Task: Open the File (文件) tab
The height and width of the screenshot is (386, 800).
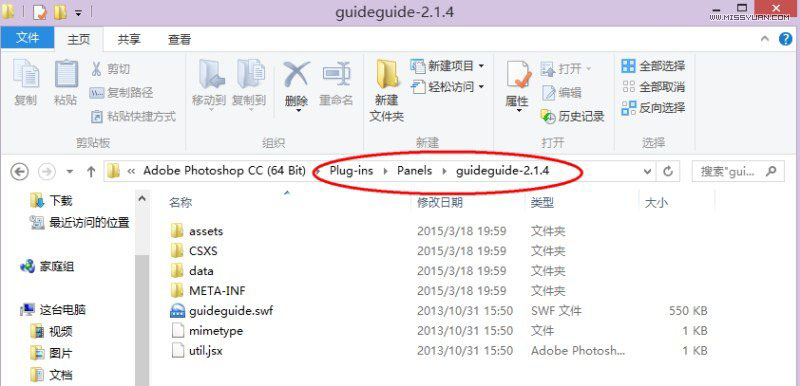Action: (27, 38)
